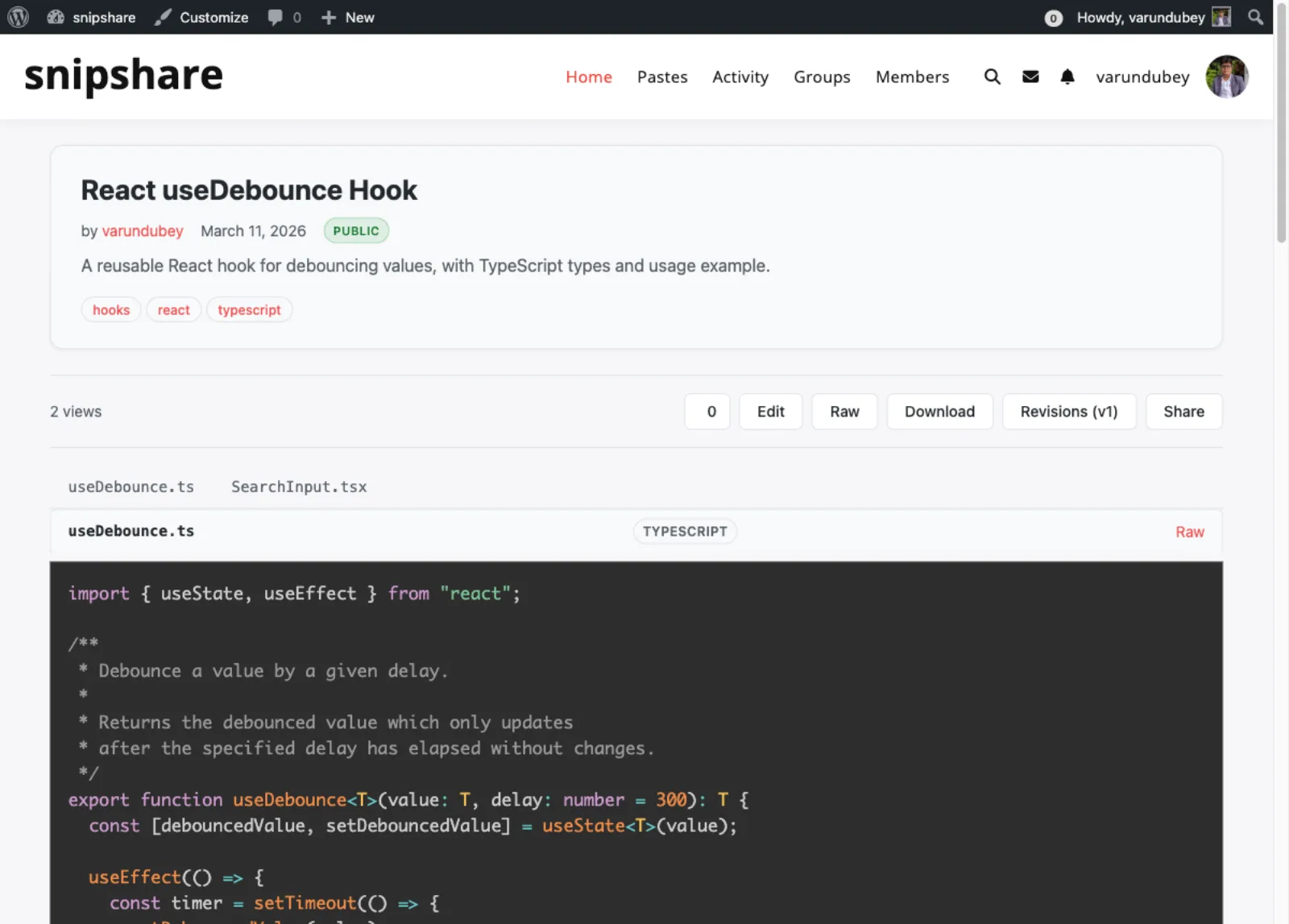Open the Pastes menu item
The height and width of the screenshot is (924, 1289).
tap(662, 77)
